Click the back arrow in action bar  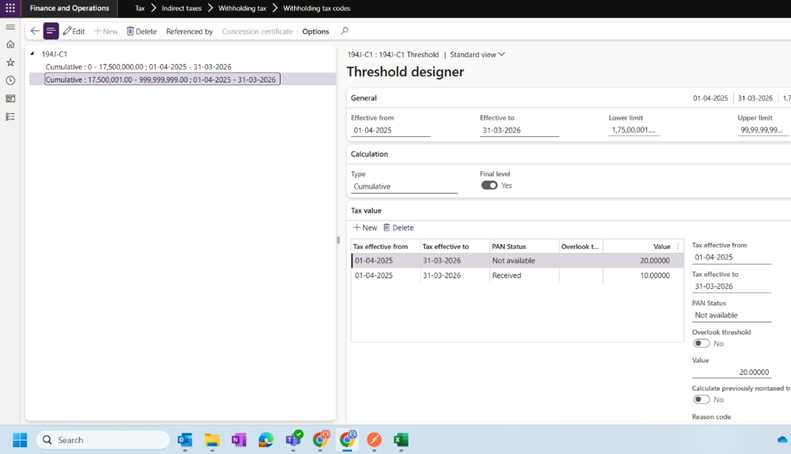pyautogui.click(x=35, y=31)
